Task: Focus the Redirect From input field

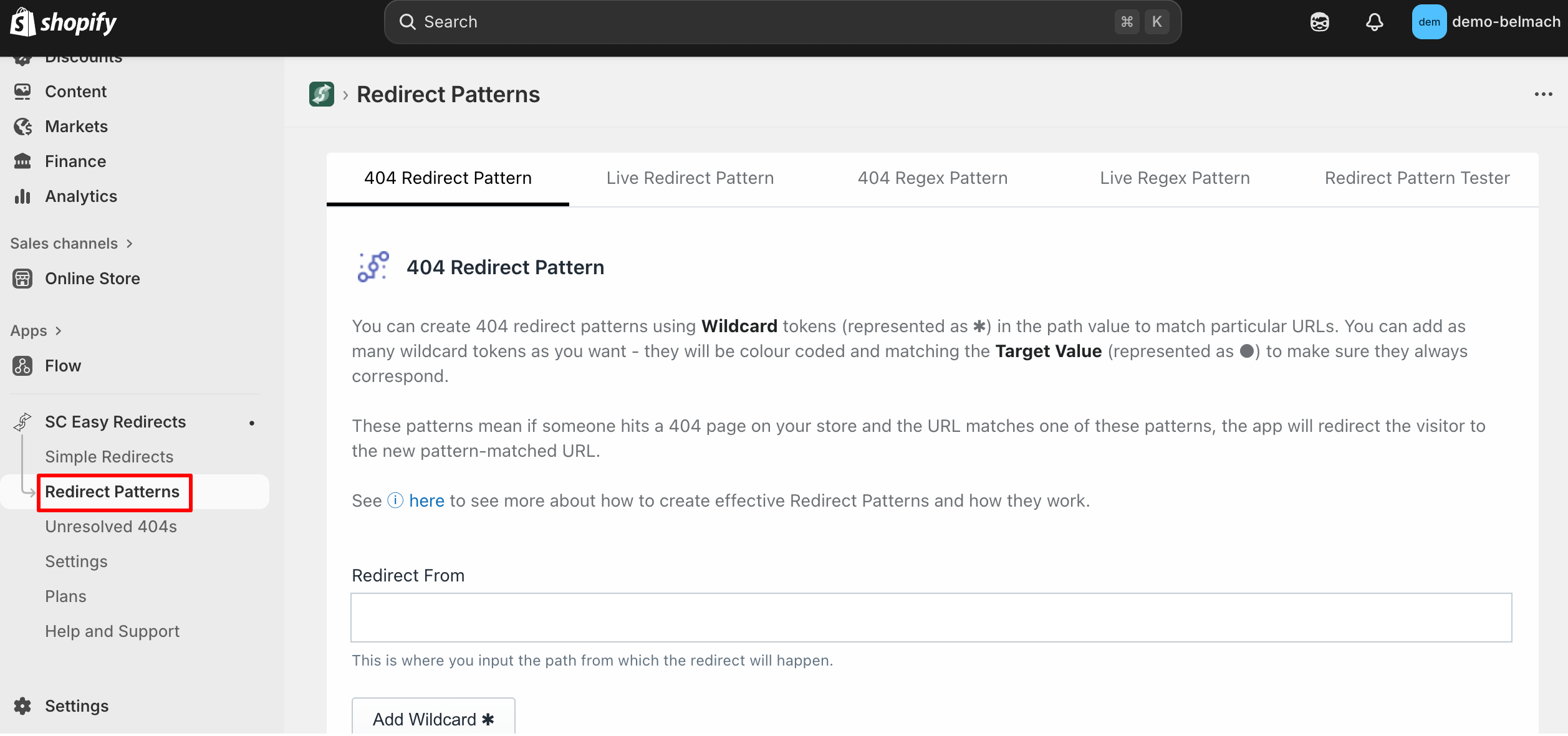Action: point(931,618)
